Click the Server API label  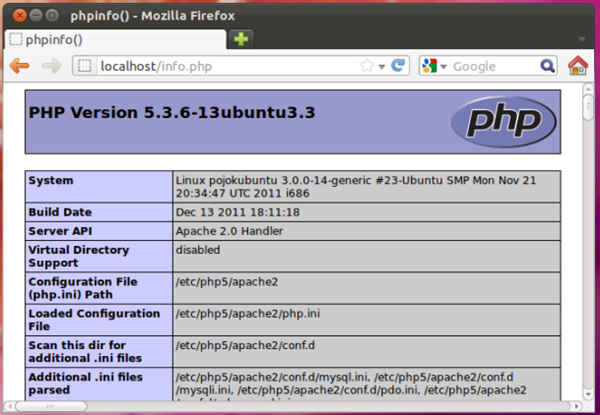(60, 231)
